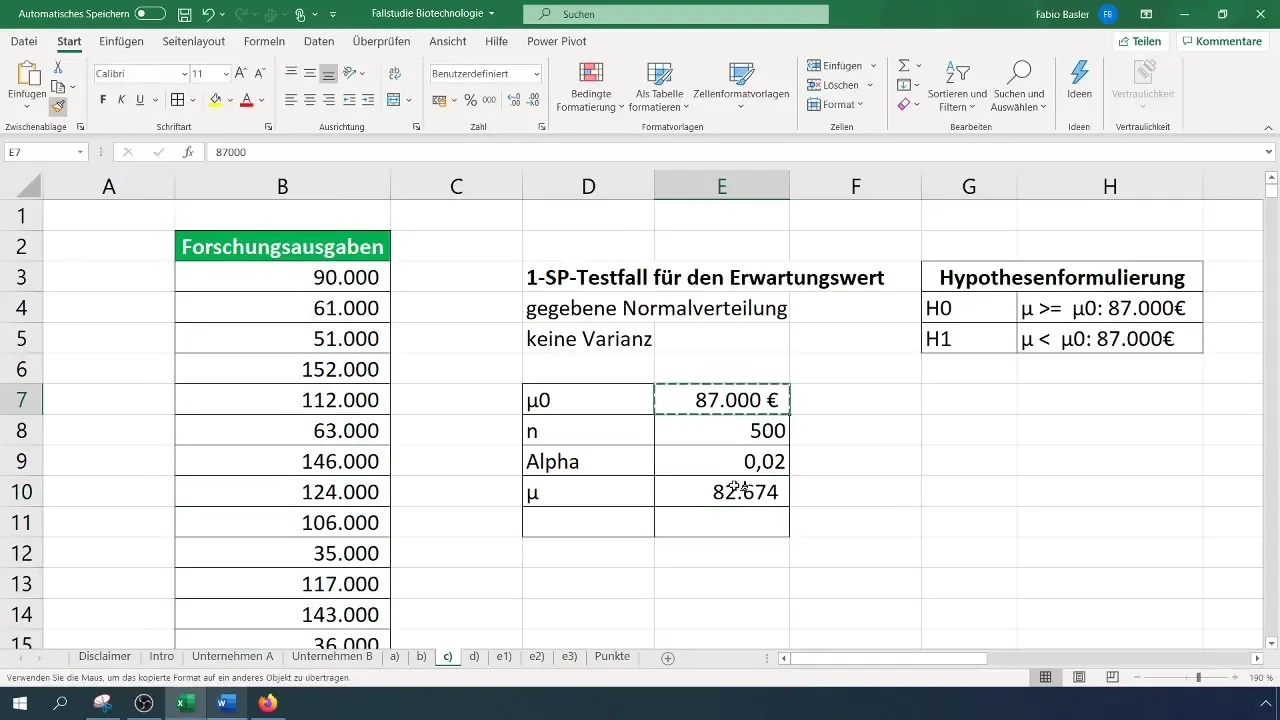The image size is (1280, 720).
Task: Open Als Tabelle formatieren menu
Action: click(659, 86)
